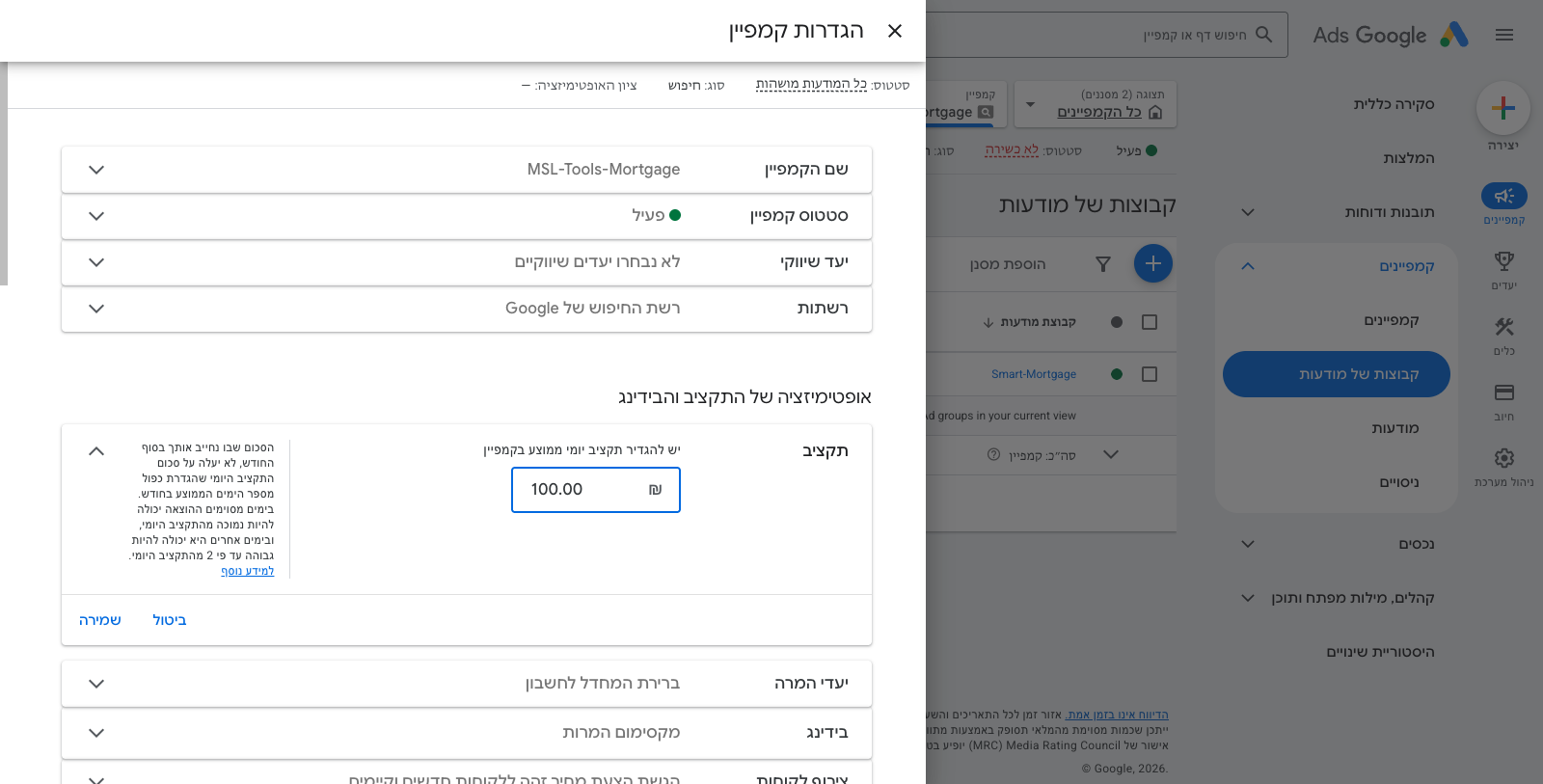Click the MSL-Tools-Mortgage campaign name text
The image size is (1543, 784).
[604, 170]
